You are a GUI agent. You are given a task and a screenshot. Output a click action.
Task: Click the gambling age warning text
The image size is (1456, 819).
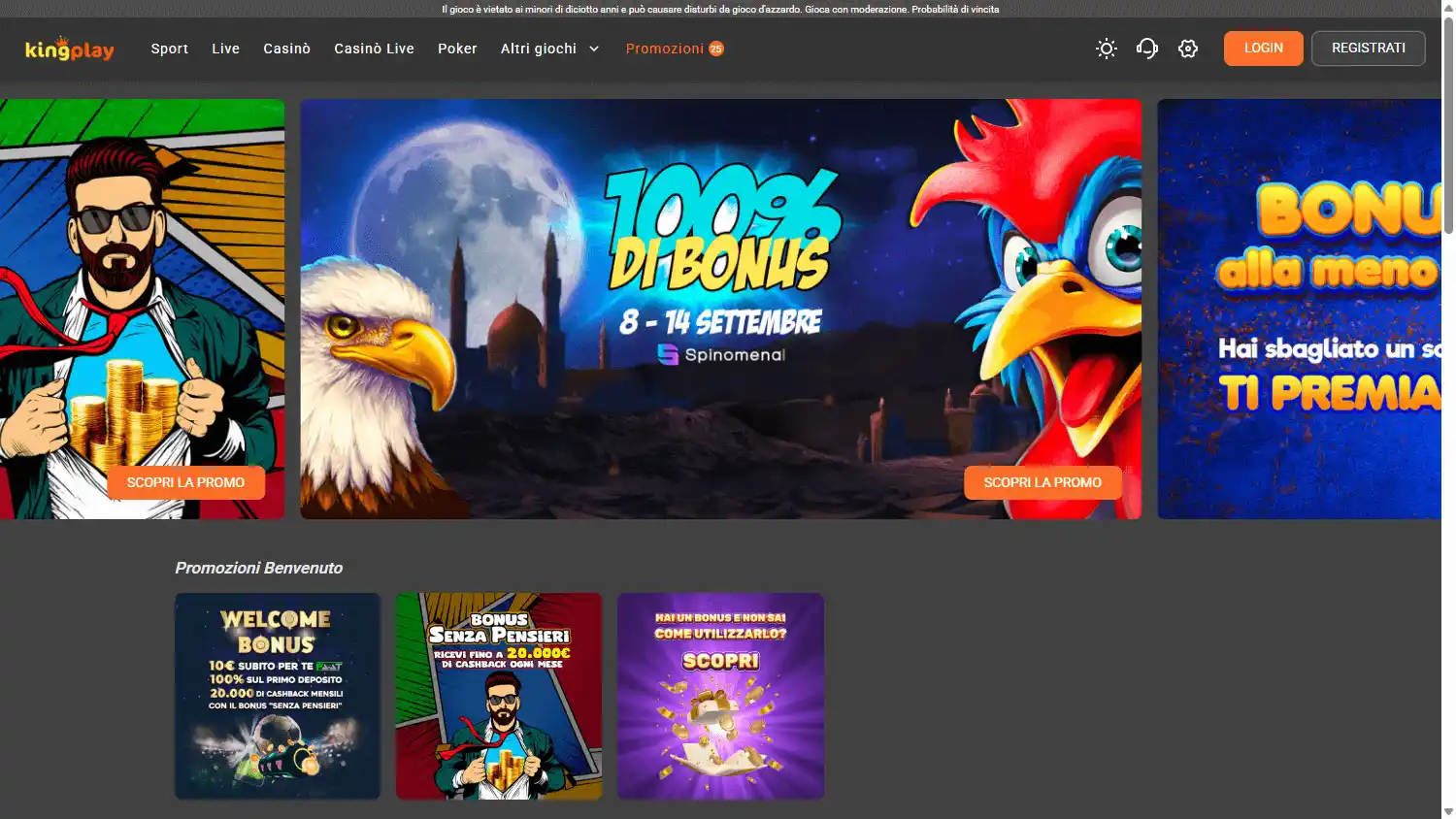click(720, 9)
